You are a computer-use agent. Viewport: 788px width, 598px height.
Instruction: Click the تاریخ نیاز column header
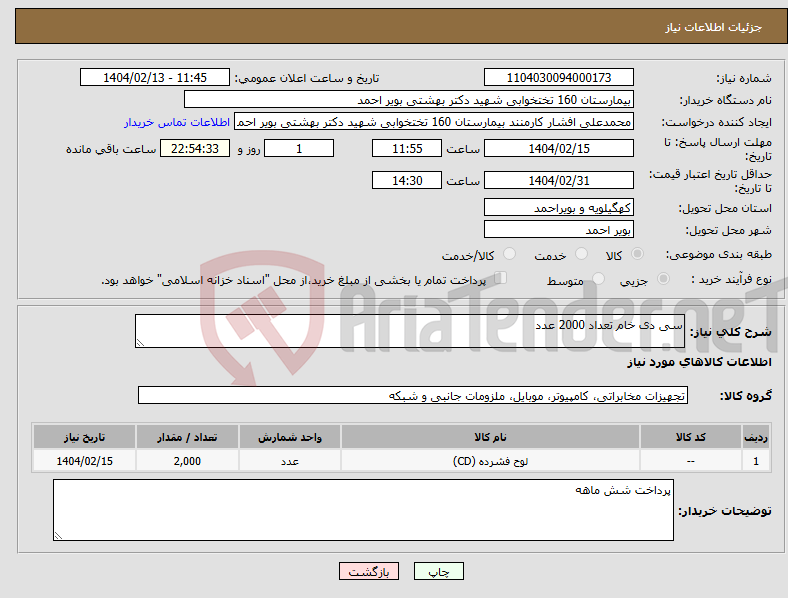tap(84, 437)
